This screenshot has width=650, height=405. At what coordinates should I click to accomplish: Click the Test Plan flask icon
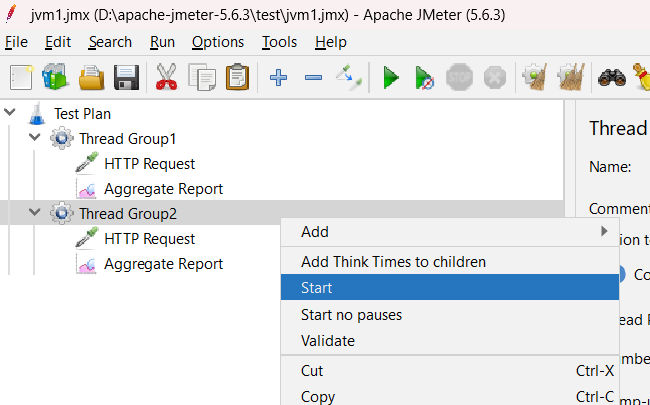tap(37, 114)
